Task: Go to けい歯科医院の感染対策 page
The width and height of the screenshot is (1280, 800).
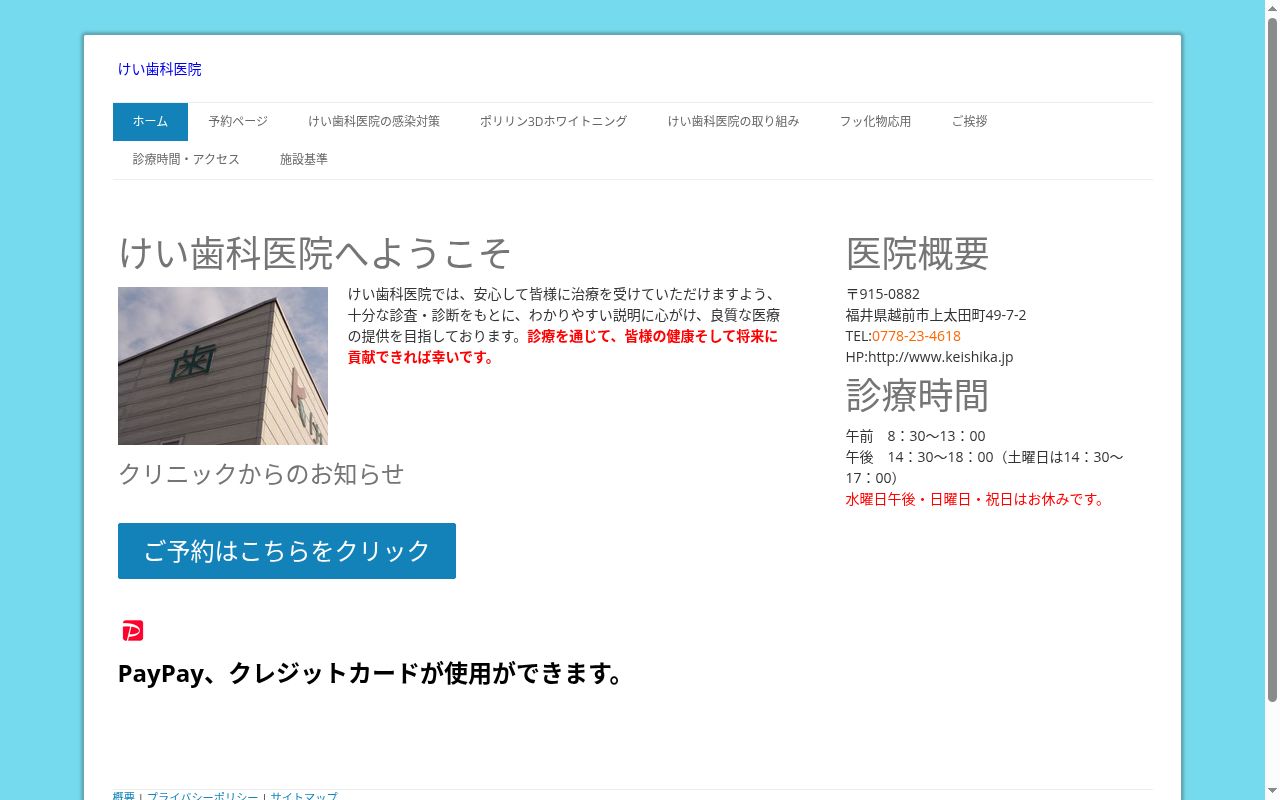Action: click(x=374, y=121)
